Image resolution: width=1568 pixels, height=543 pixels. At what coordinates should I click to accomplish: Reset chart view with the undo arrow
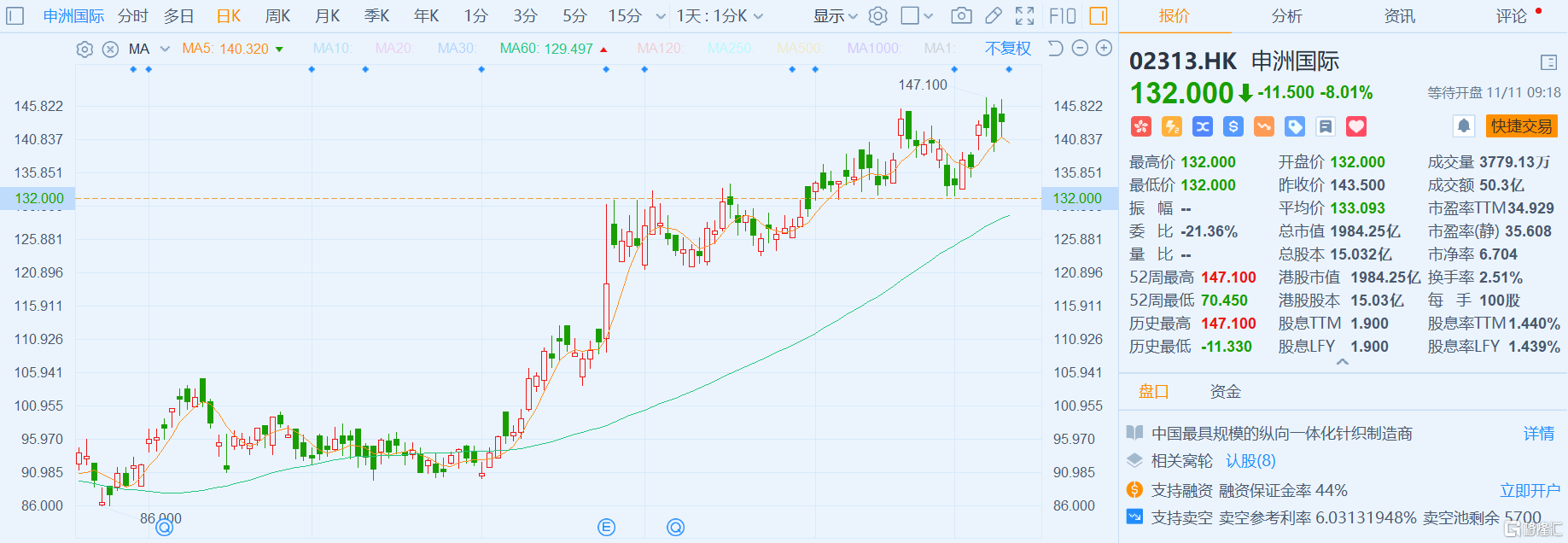pos(1056,48)
